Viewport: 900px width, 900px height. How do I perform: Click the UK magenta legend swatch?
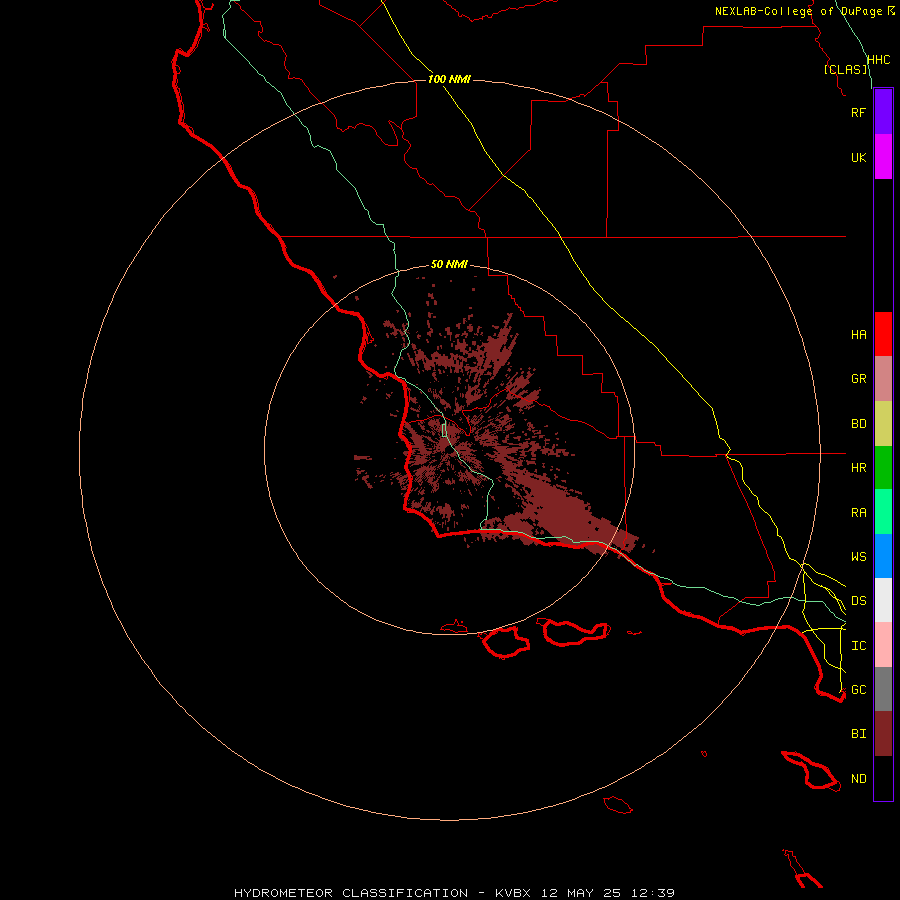pos(883,157)
